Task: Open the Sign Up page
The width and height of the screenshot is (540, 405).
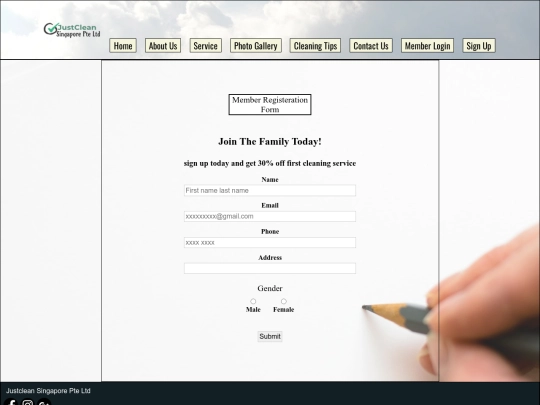Action: [479, 45]
